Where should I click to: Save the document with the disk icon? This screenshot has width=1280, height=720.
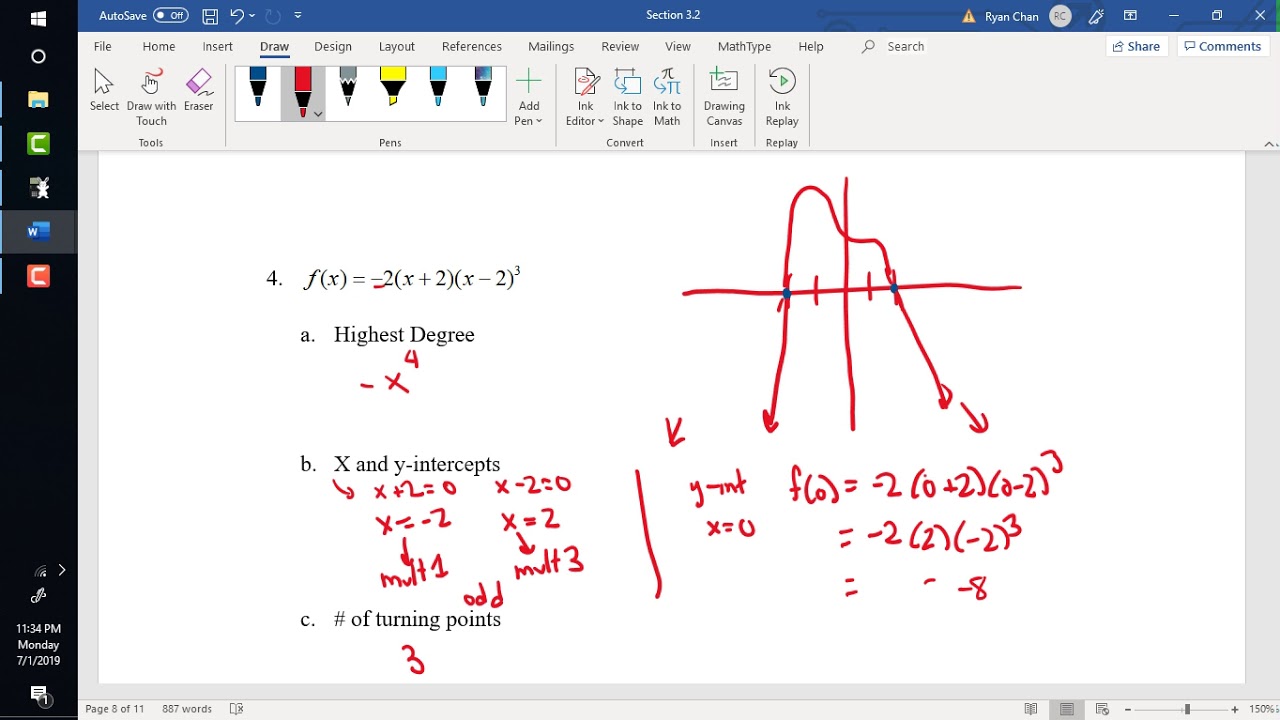210,16
